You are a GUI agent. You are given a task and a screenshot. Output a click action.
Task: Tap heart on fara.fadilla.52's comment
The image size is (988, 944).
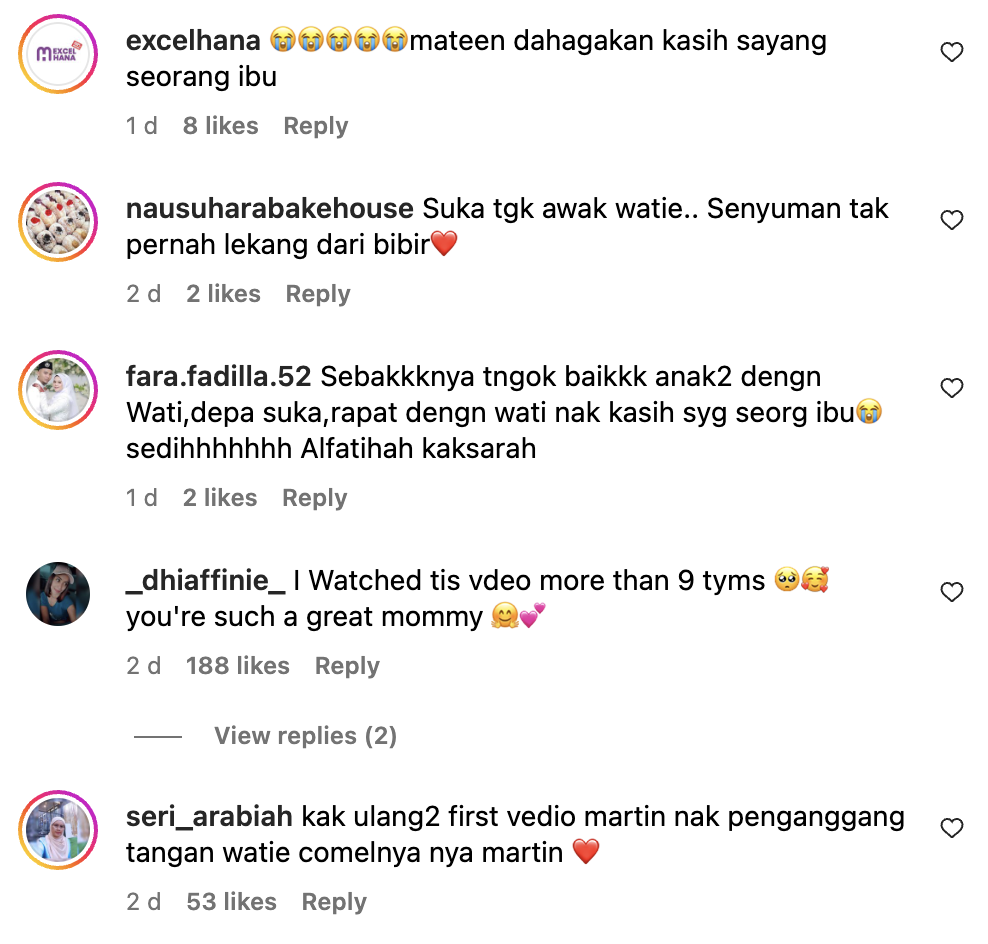[x=951, y=388]
